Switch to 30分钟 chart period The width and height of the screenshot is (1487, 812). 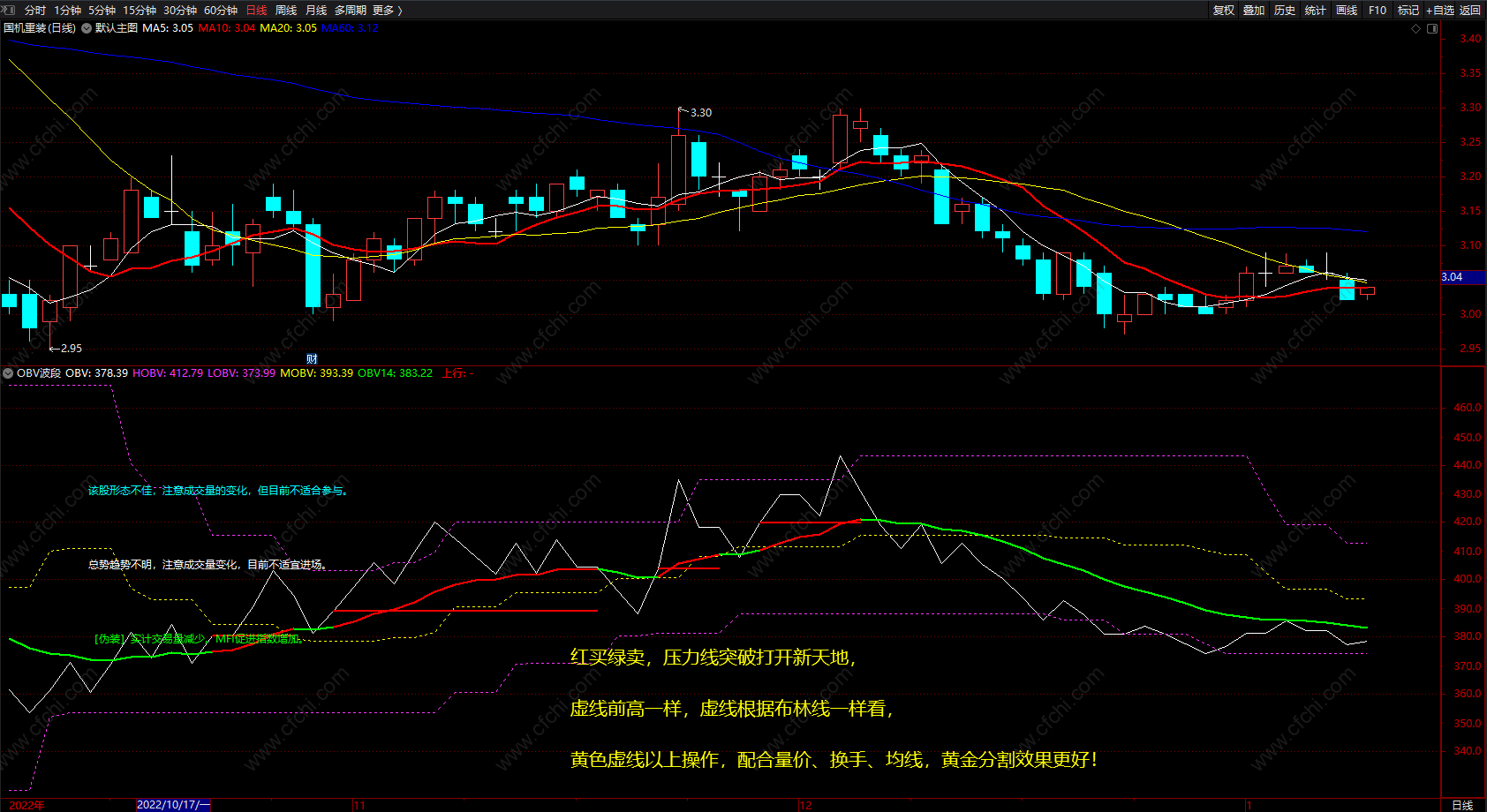tap(180, 11)
